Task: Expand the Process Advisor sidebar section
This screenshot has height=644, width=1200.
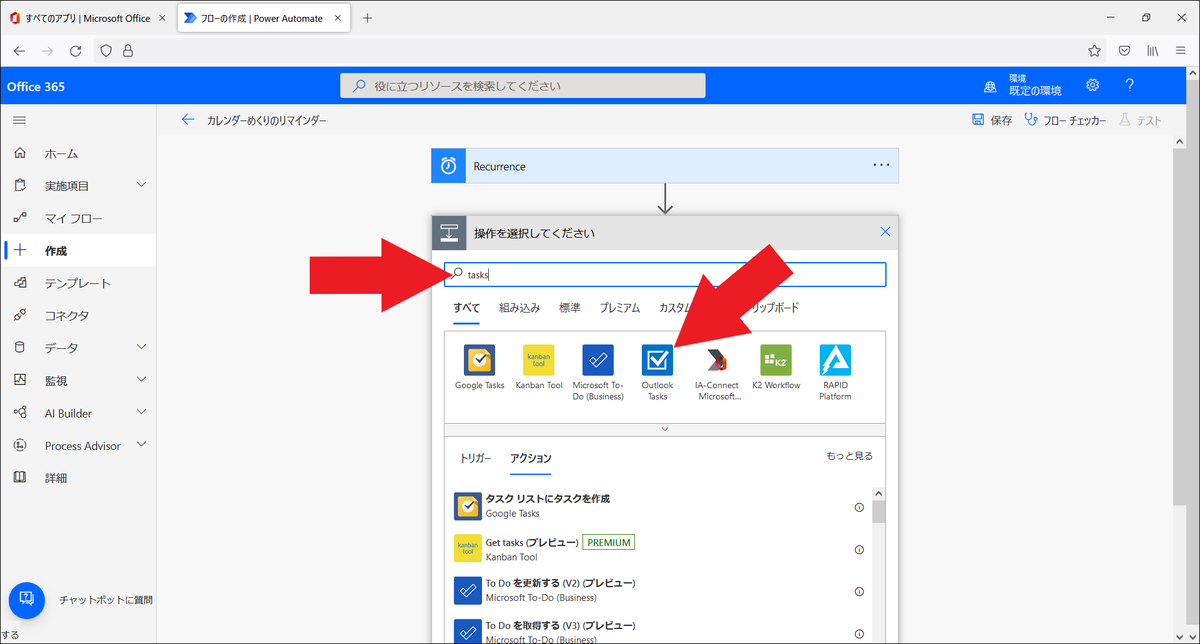Action: point(141,445)
